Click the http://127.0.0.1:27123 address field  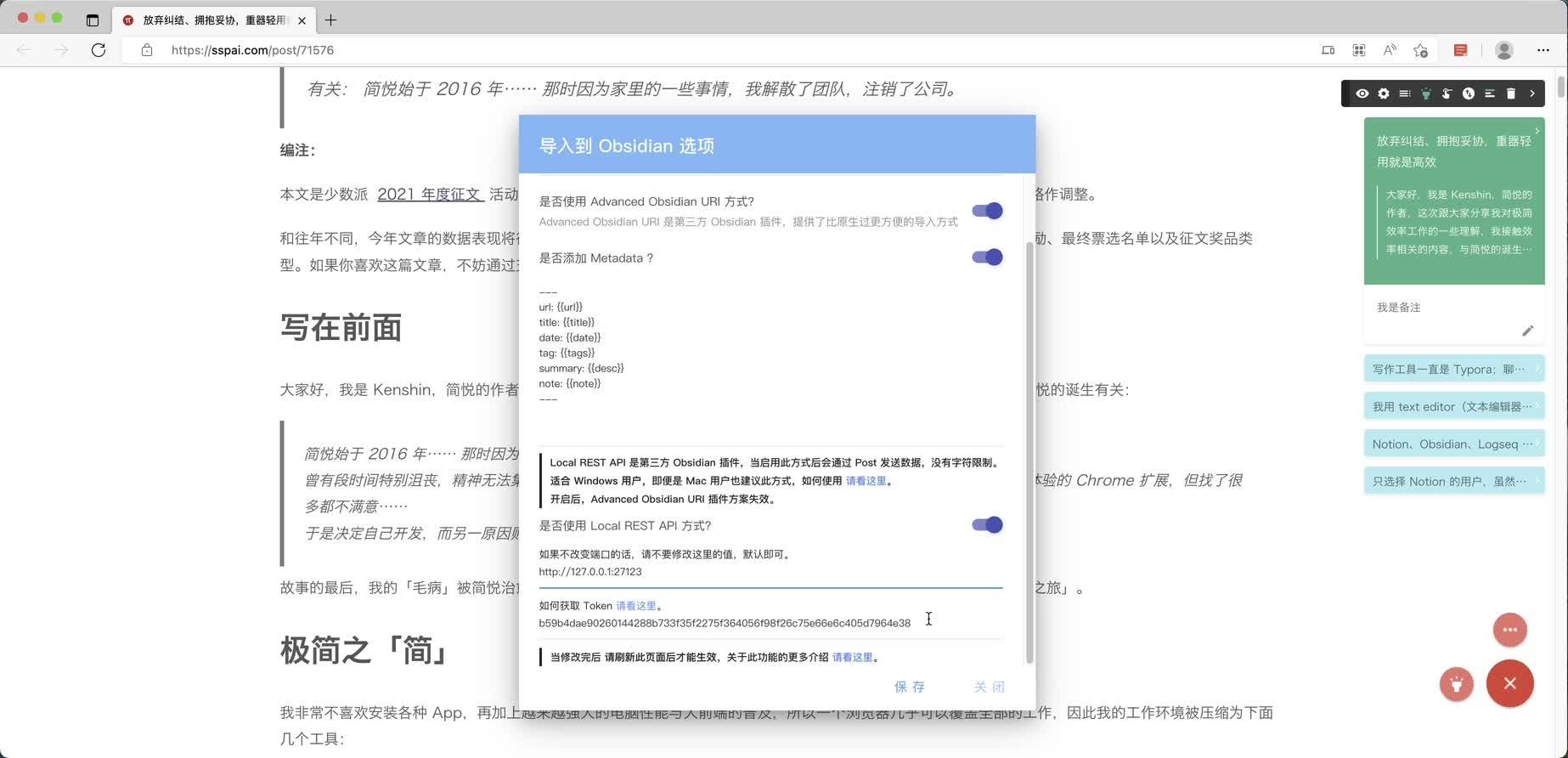click(770, 572)
